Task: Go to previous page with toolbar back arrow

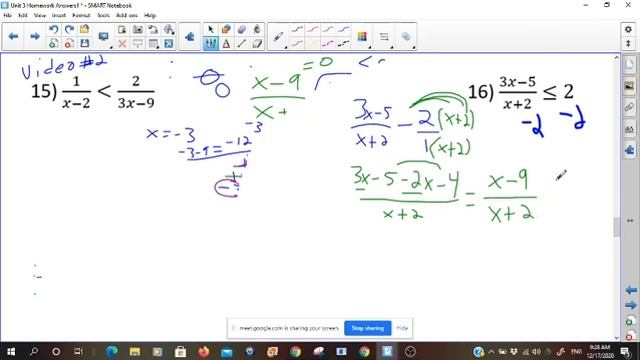Action: [13, 36]
